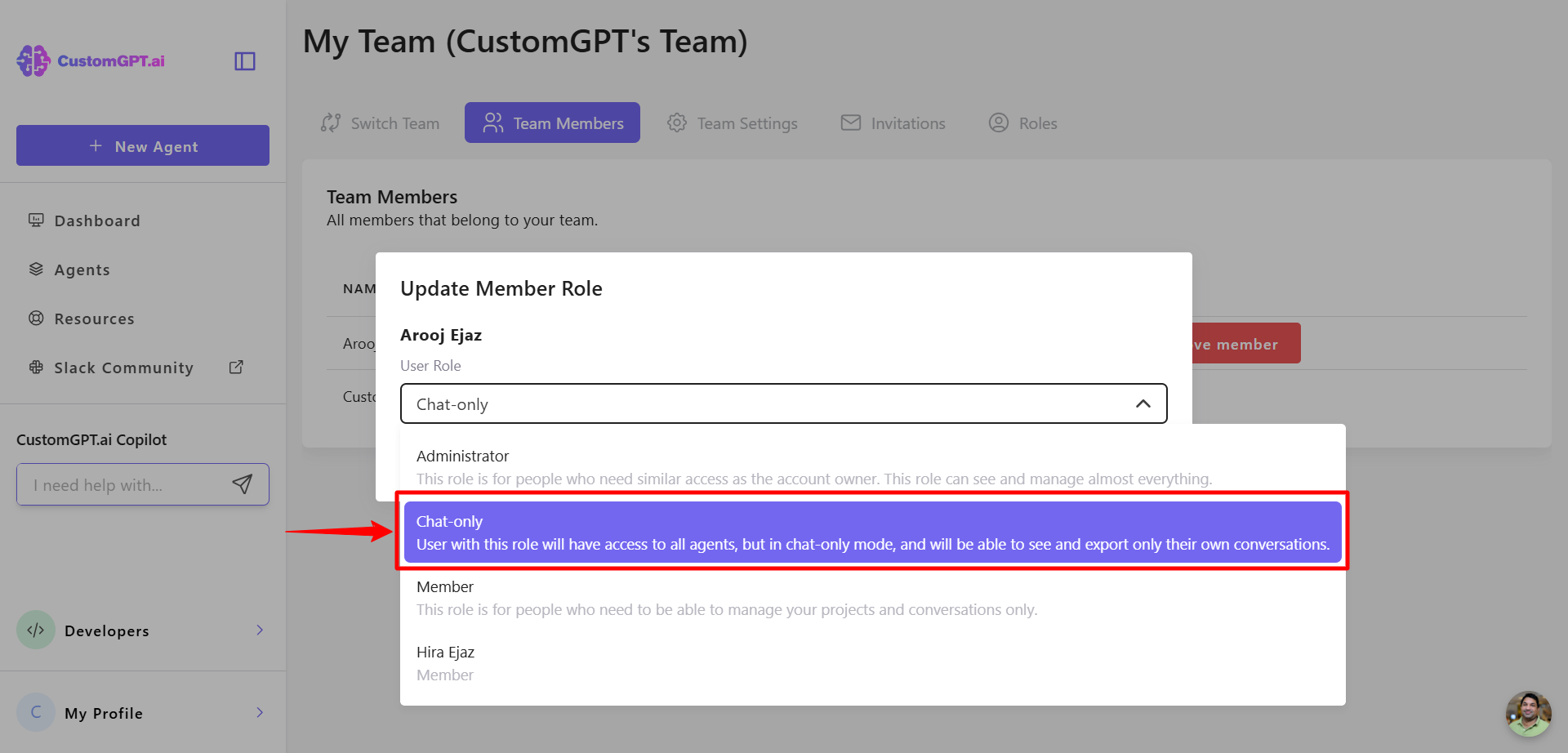Choose the Chat-only role option
This screenshot has height=753, width=1568.
pyautogui.click(x=872, y=532)
